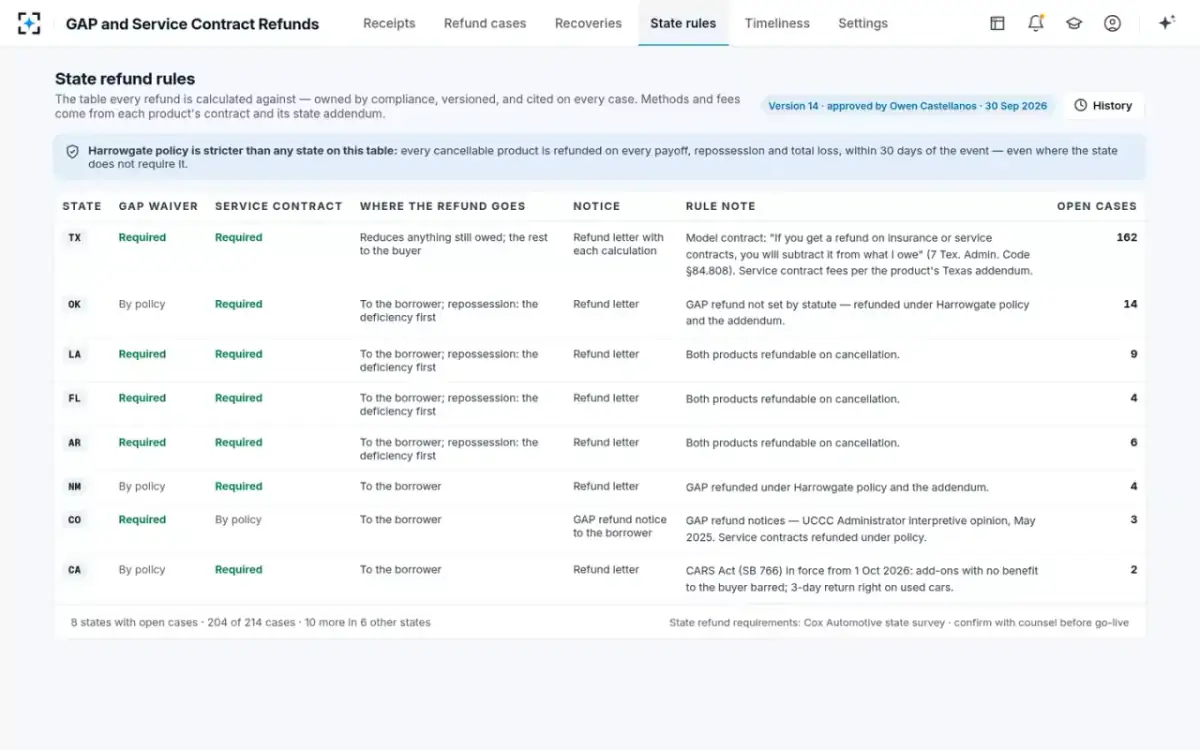Click the "Required" GAP waiver cell for TX

(142, 238)
